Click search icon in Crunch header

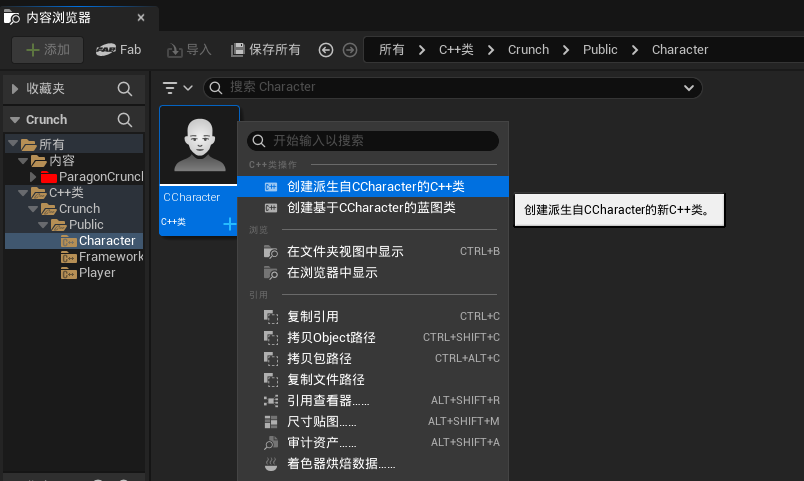(x=125, y=119)
